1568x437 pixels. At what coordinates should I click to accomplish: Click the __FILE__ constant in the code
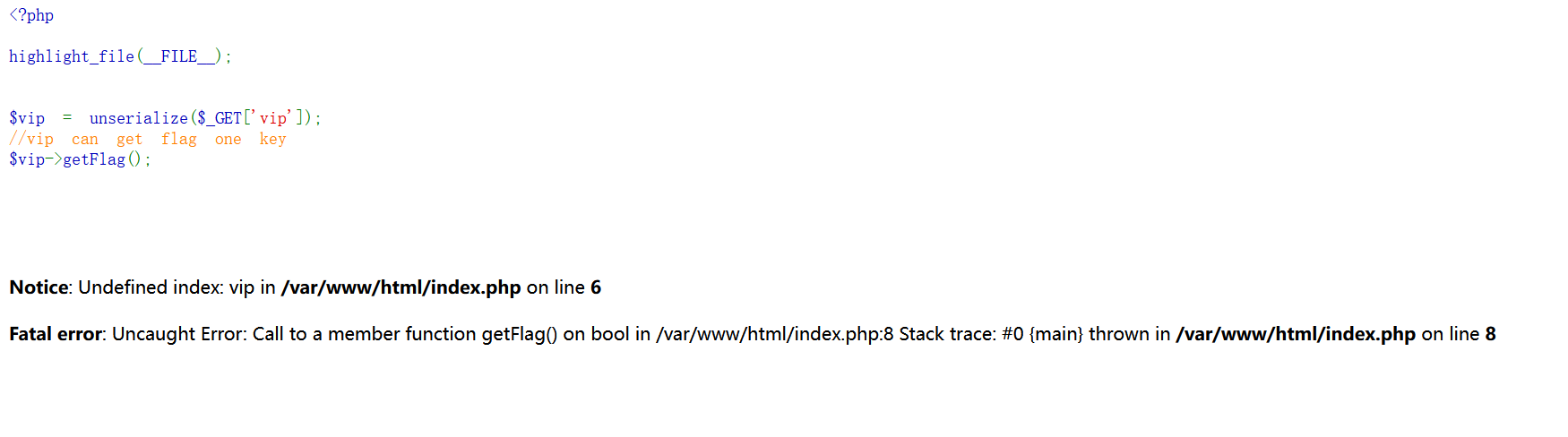pos(179,56)
